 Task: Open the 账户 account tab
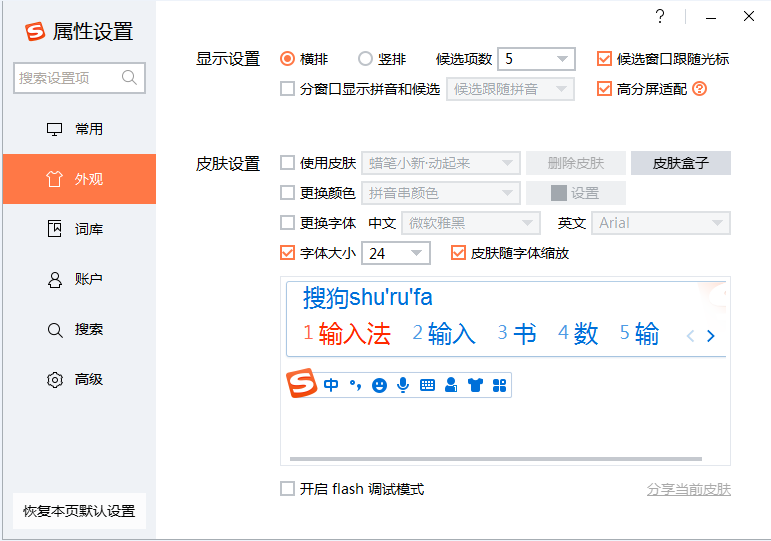(79, 279)
